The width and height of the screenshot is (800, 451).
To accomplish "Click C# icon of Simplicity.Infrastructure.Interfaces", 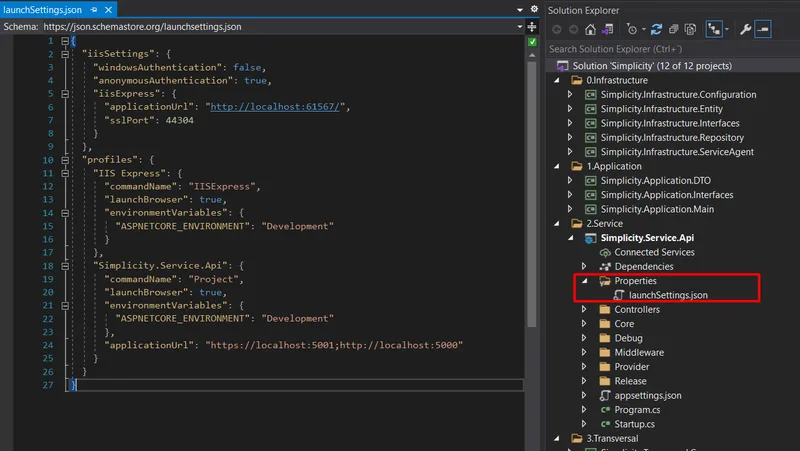I will [591, 123].
